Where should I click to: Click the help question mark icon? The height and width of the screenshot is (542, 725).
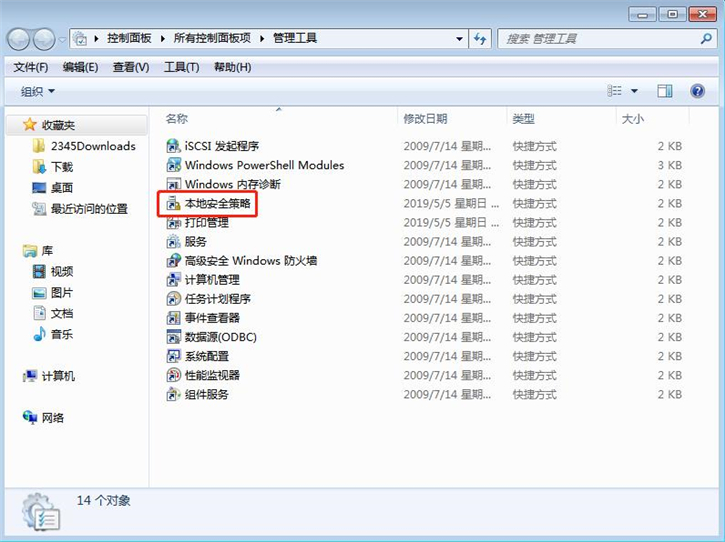point(697,91)
